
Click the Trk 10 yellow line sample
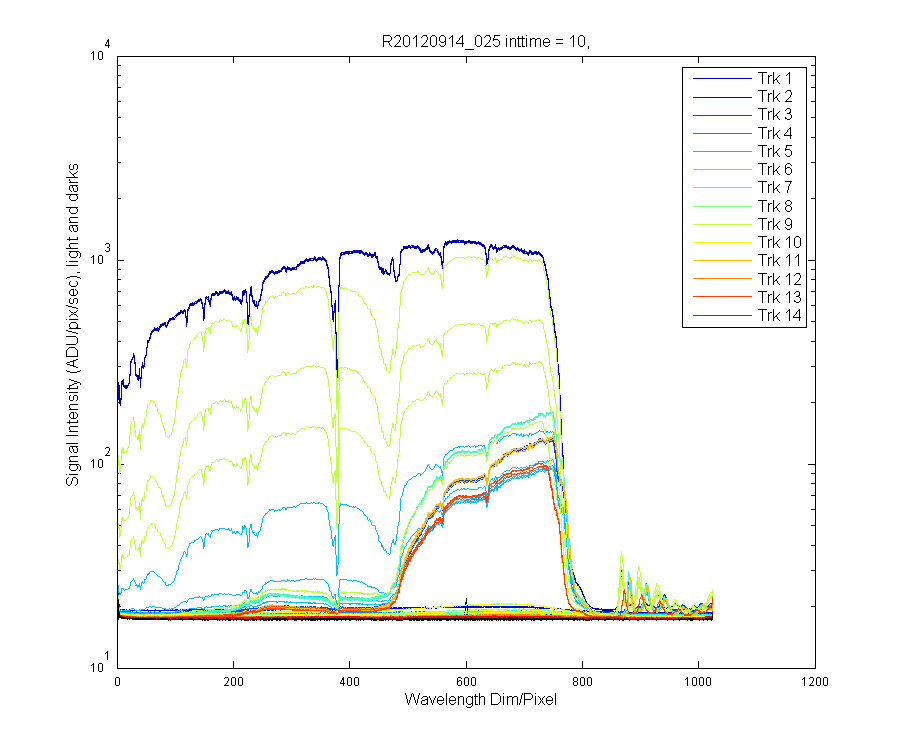pos(722,243)
